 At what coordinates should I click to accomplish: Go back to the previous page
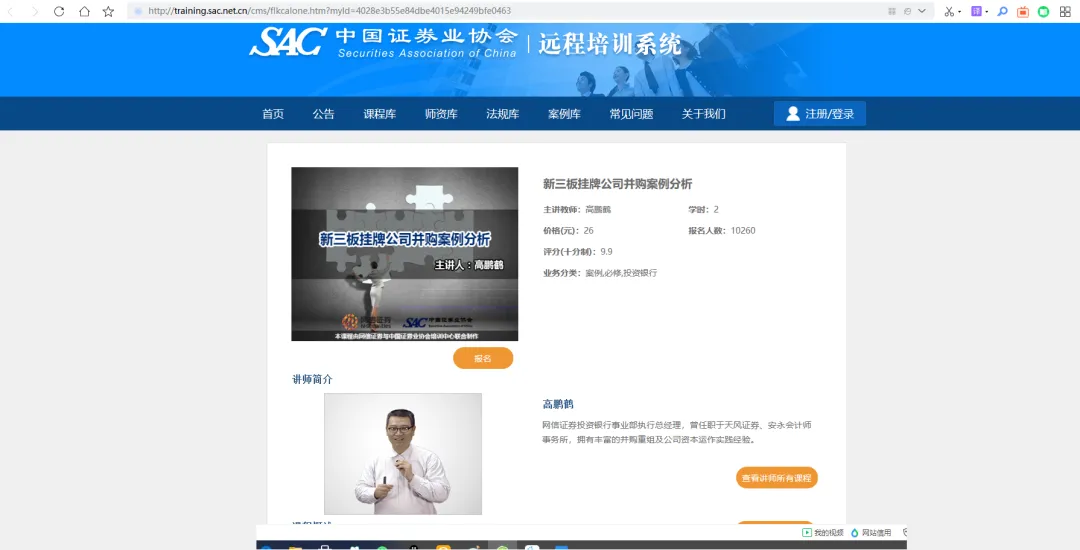10,11
